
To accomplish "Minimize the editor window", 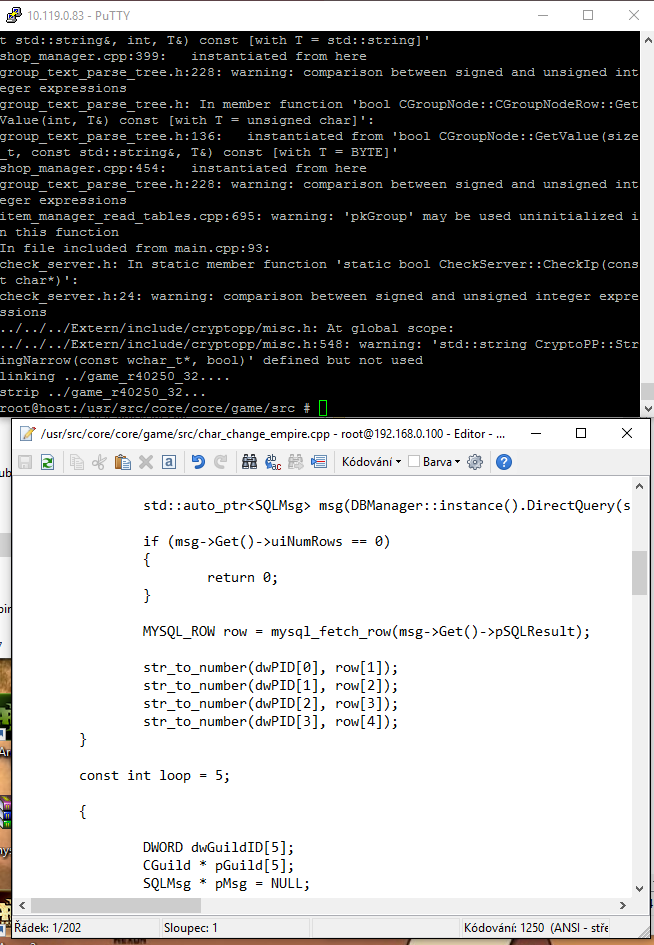I will pos(536,433).
